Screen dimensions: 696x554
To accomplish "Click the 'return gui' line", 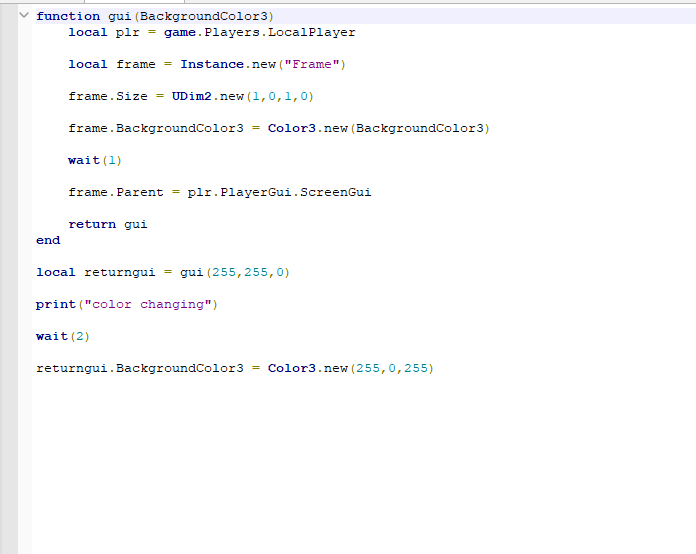I will pyautogui.click(x=107, y=224).
